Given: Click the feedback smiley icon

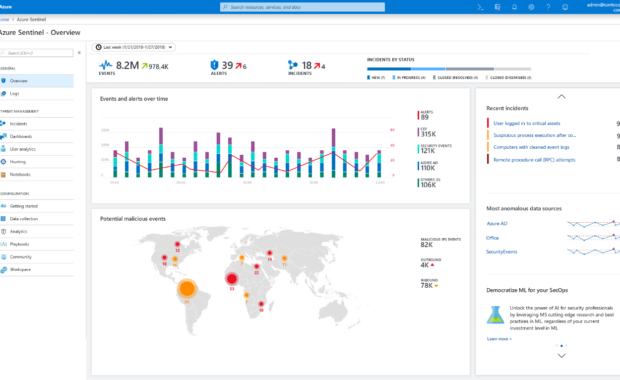Looking at the screenshot, I should (565, 7).
